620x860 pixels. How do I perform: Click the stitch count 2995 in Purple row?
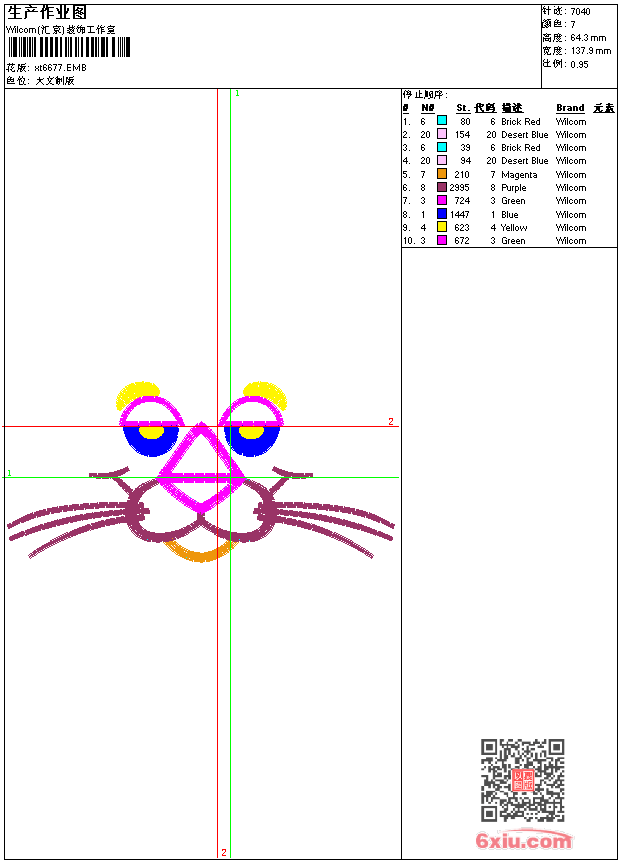click(459, 188)
